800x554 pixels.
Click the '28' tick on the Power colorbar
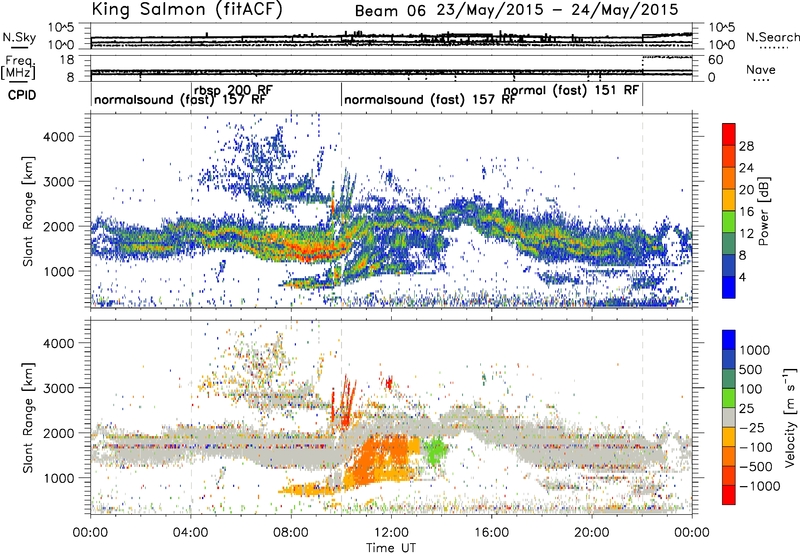tap(746, 146)
